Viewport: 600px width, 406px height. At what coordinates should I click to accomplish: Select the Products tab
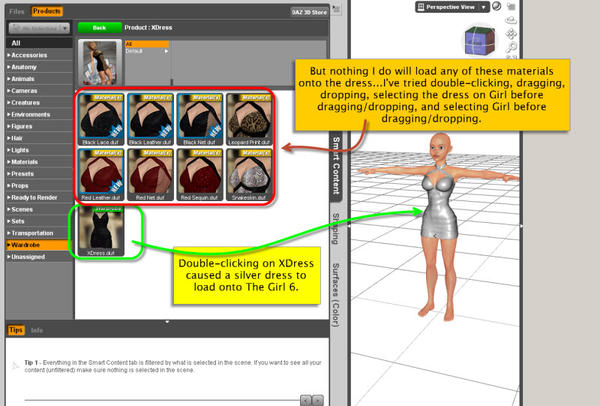pos(46,11)
